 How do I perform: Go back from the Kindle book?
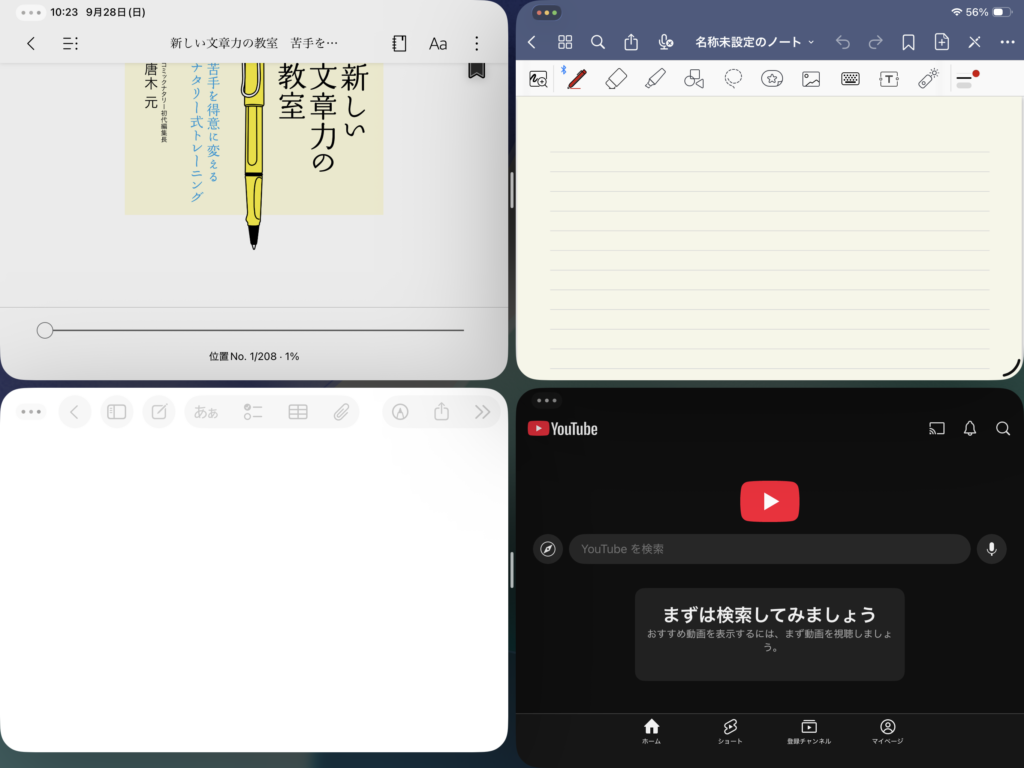(x=31, y=44)
